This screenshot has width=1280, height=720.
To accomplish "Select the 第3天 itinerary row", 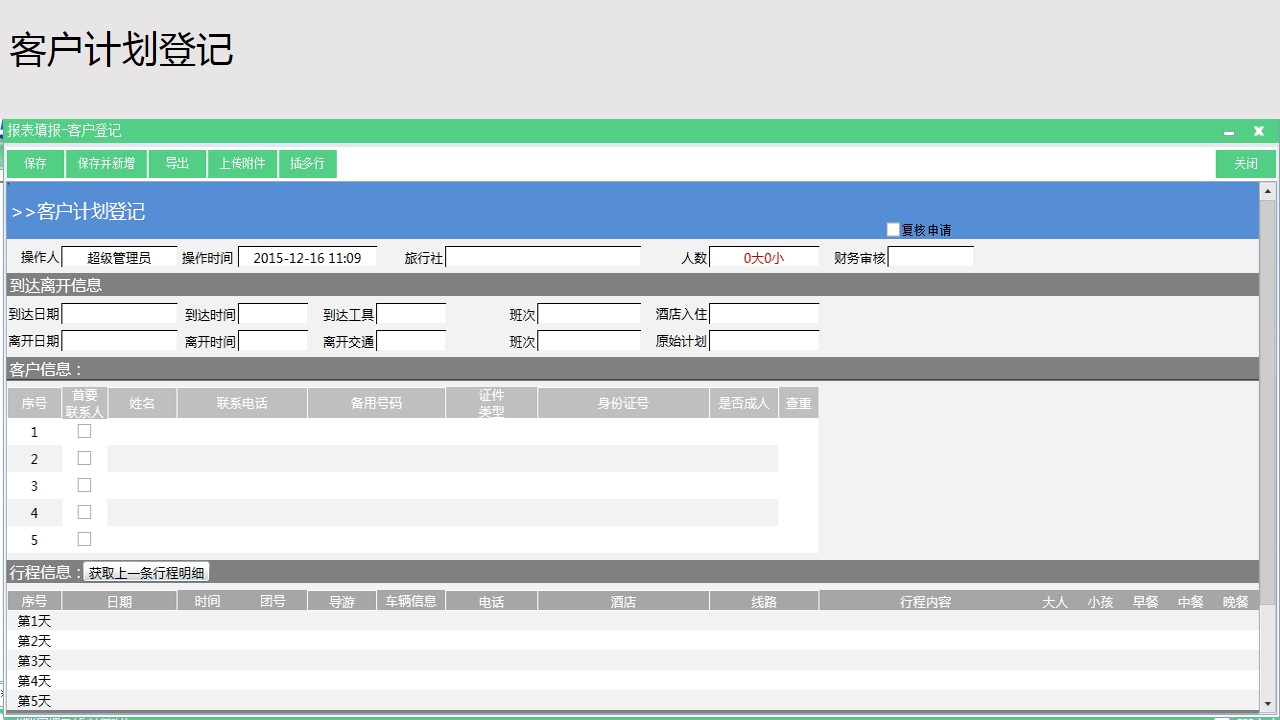I will click(633, 661).
